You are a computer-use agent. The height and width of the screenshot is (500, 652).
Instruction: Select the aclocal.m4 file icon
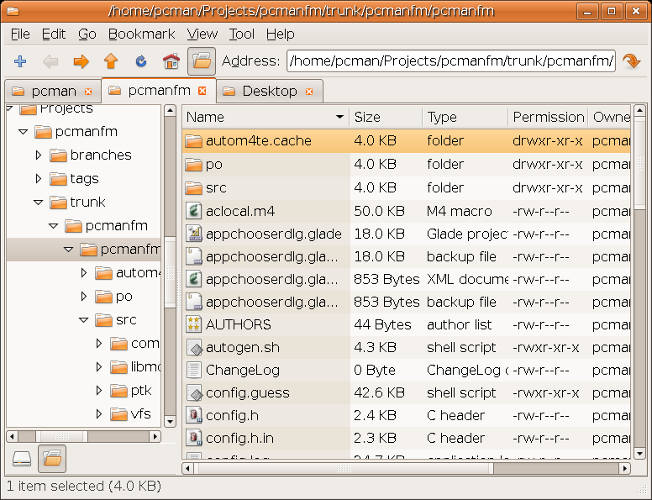pos(194,211)
